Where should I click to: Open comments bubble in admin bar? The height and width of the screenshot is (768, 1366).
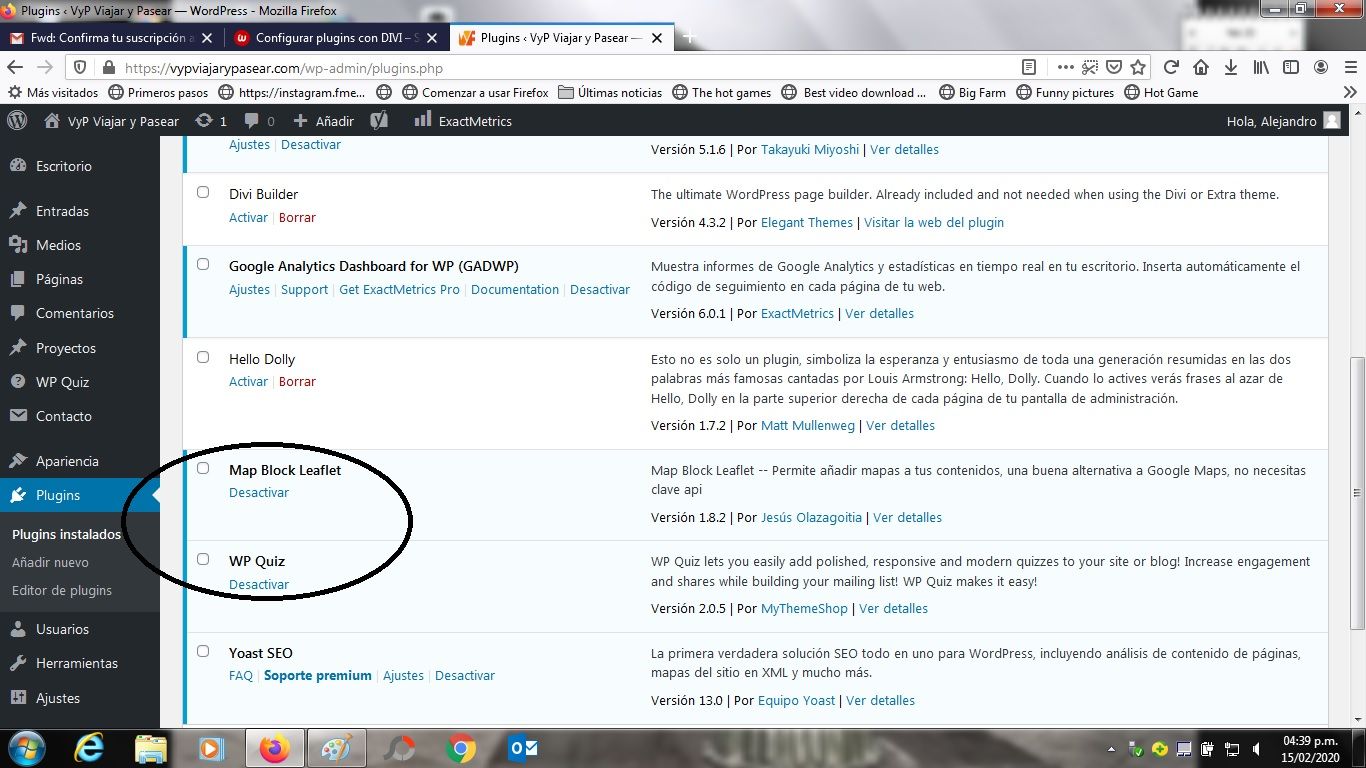(260, 121)
